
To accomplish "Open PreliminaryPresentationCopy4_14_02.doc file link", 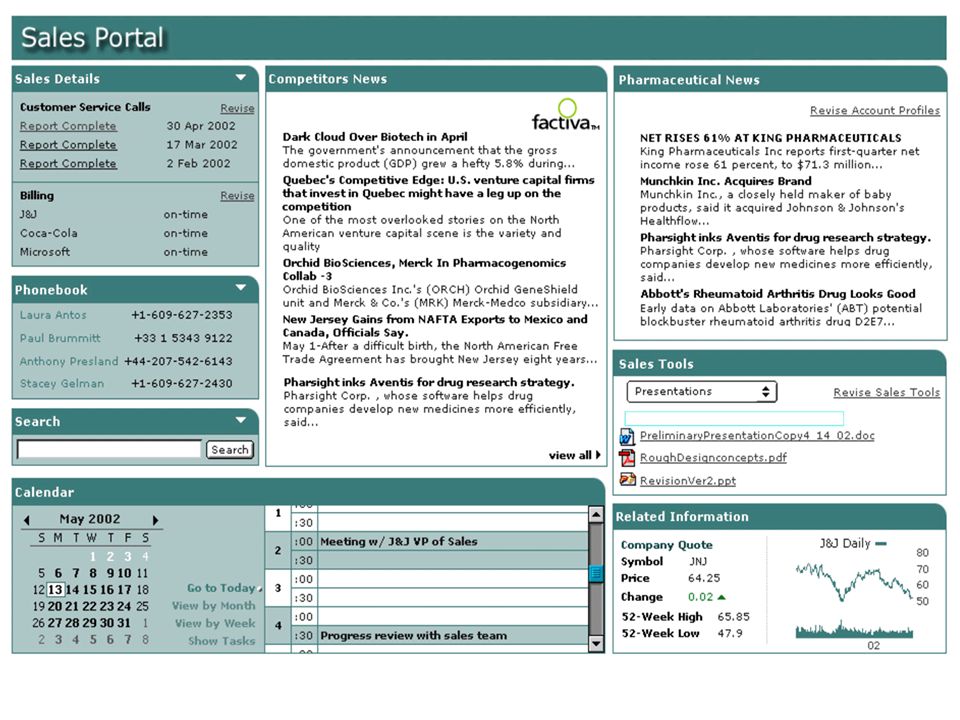I will click(757, 436).
